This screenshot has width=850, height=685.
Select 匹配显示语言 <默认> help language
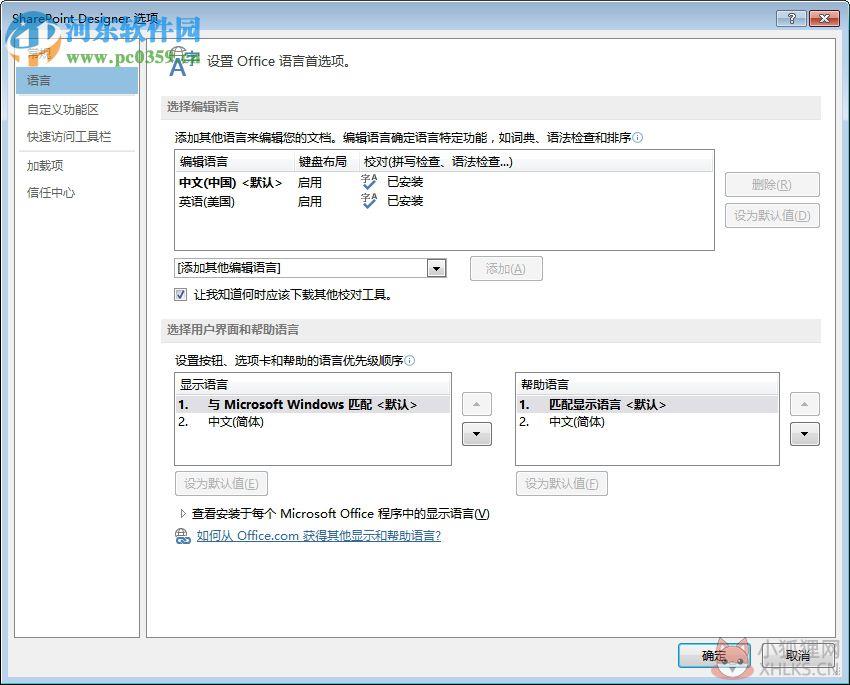[647, 404]
